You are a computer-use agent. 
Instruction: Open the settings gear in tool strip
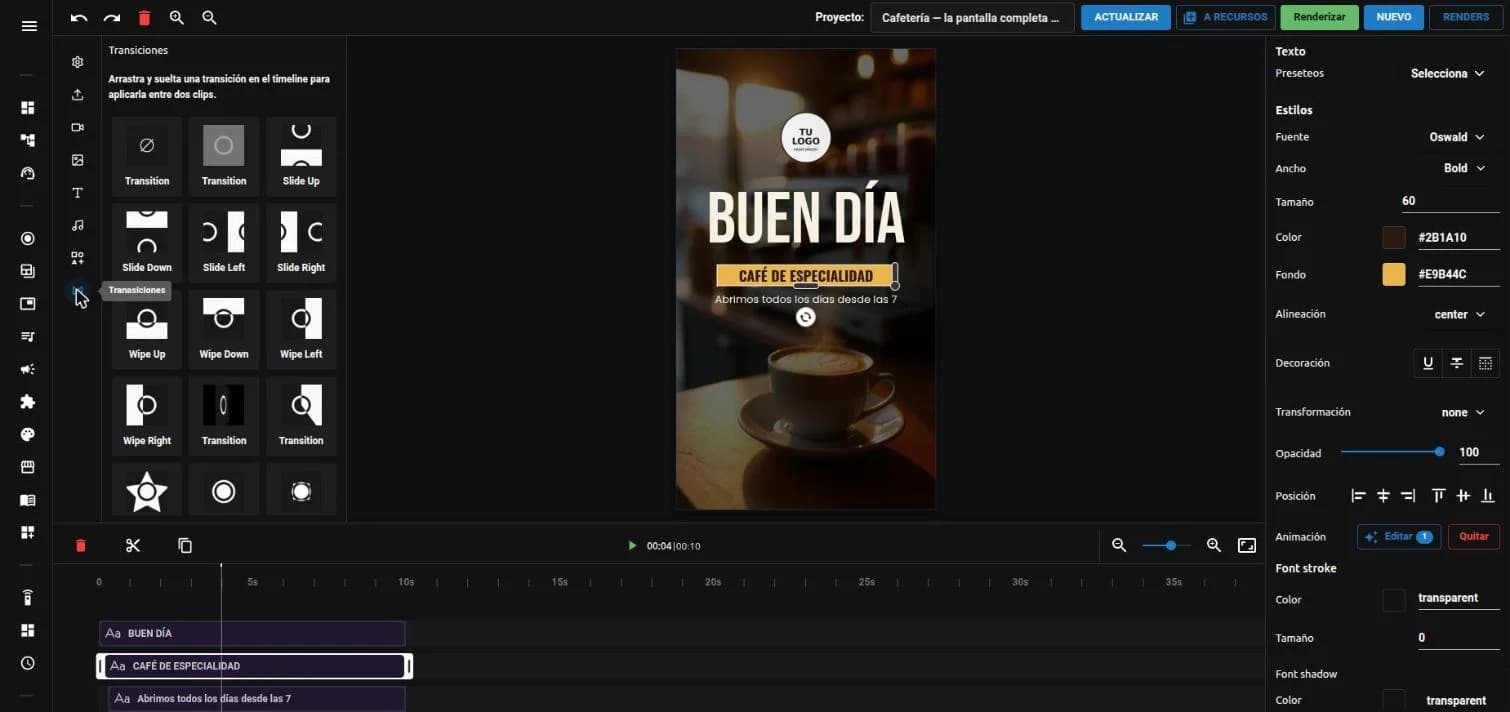pyautogui.click(x=78, y=62)
